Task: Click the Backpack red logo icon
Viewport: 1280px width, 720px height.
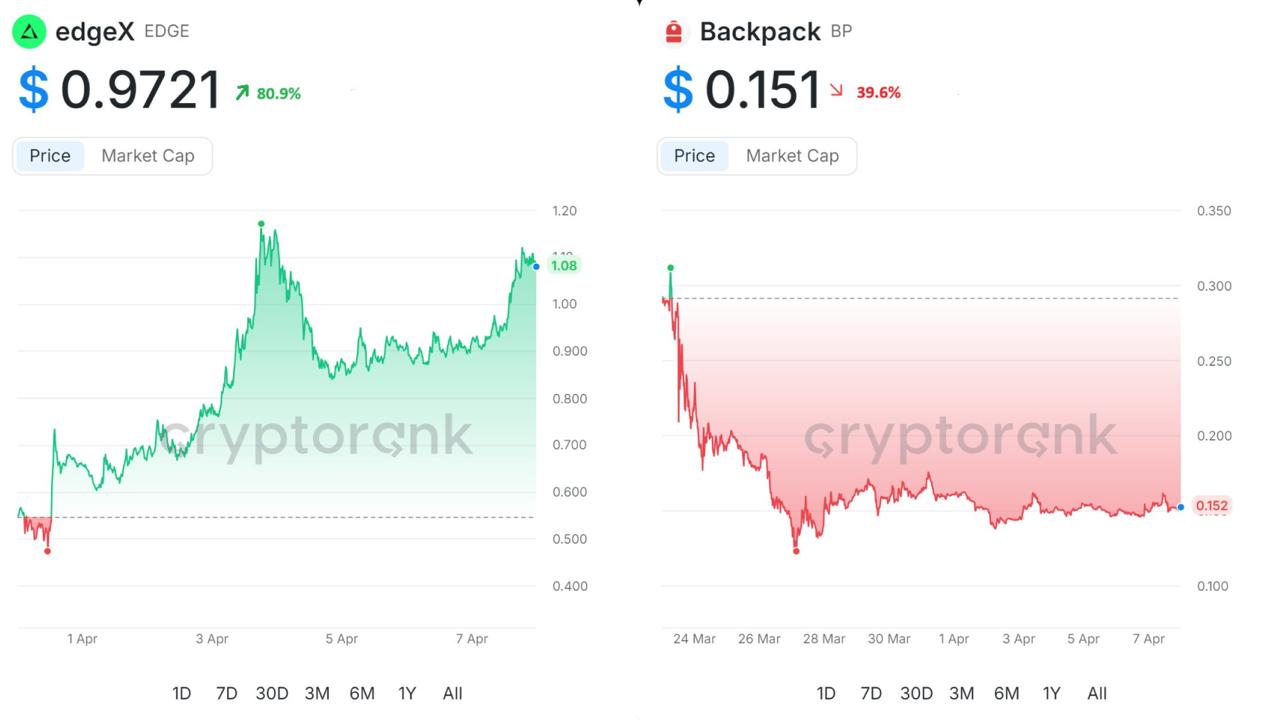Action: (x=673, y=33)
